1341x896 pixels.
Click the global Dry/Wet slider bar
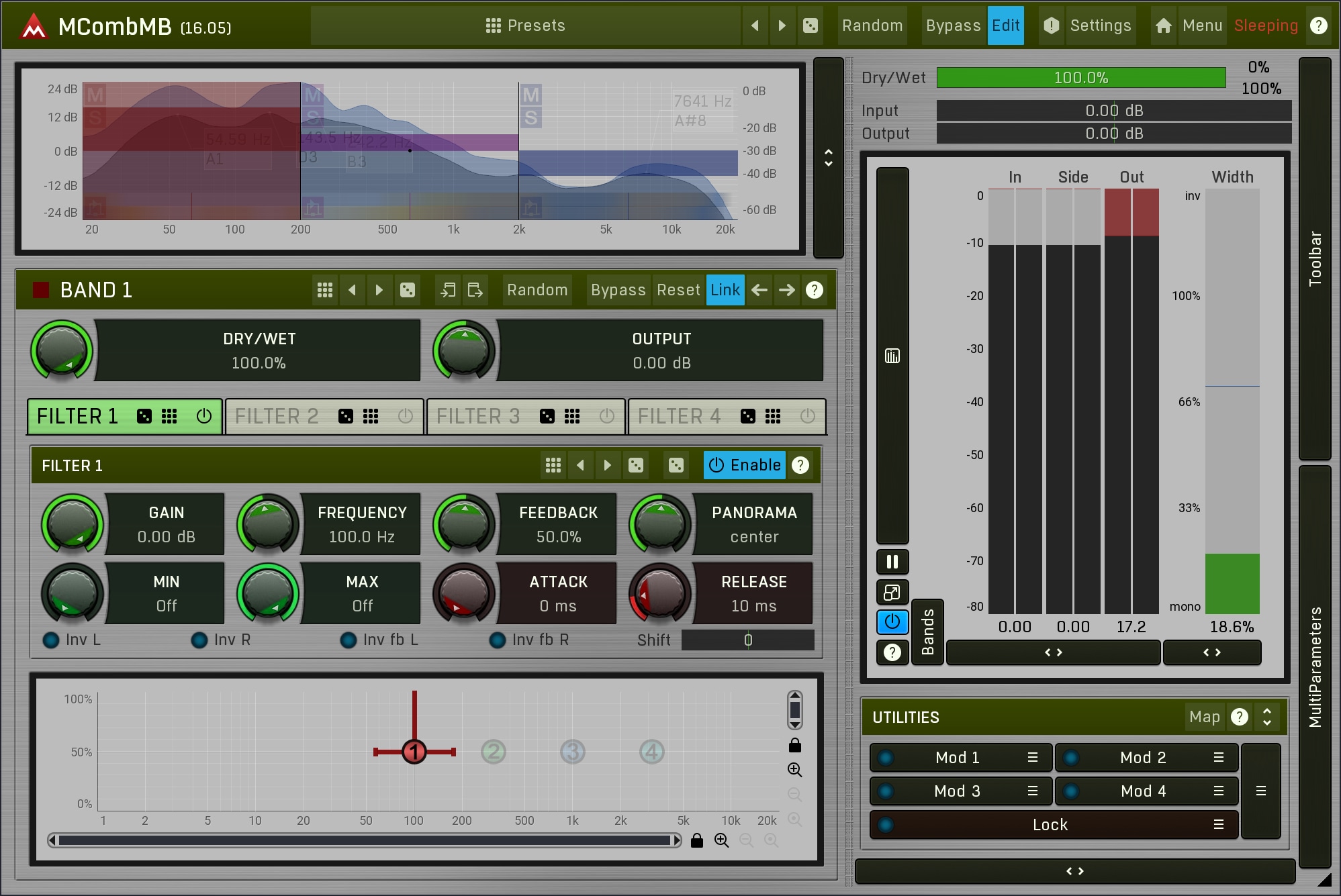pyautogui.click(x=1081, y=78)
